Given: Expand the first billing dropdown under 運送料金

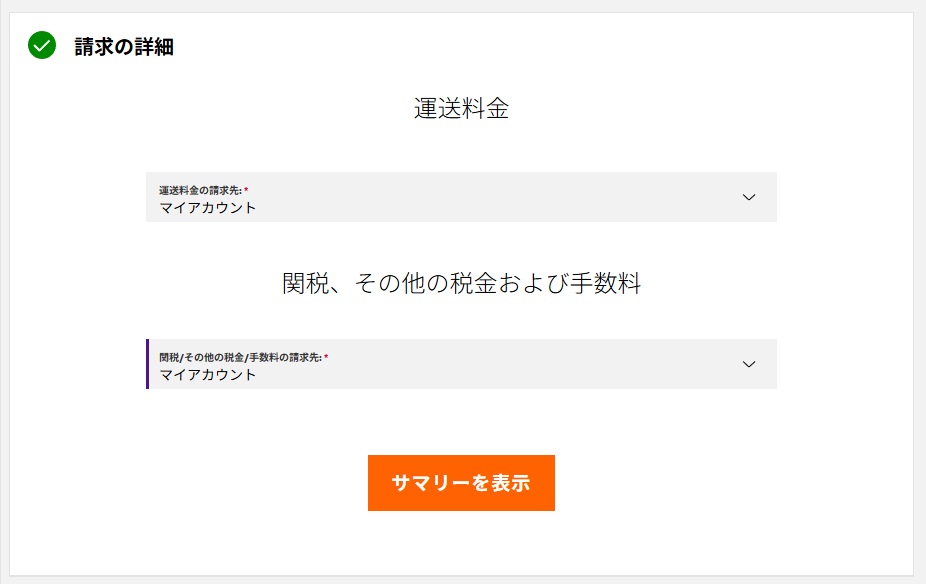Looking at the screenshot, I should pyautogui.click(x=461, y=197).
